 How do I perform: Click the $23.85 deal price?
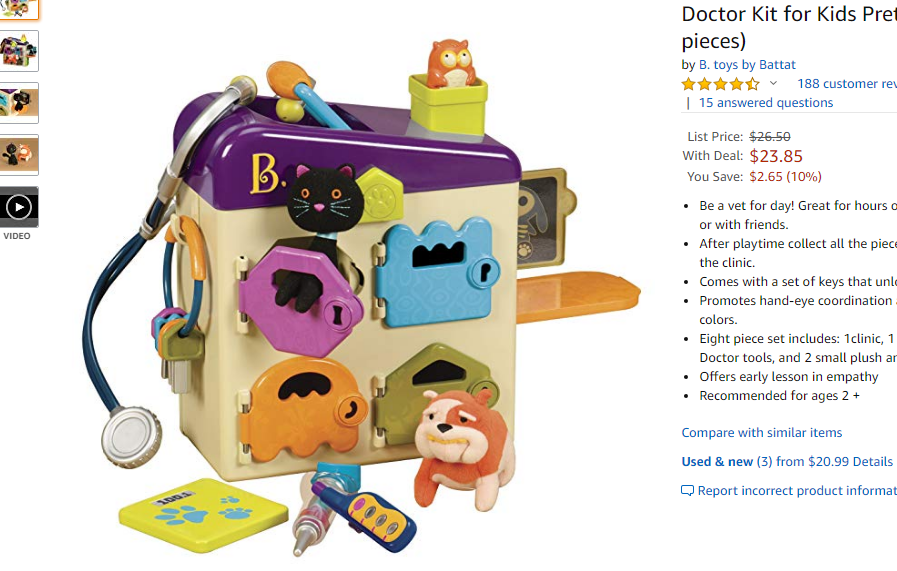(776, 156)
